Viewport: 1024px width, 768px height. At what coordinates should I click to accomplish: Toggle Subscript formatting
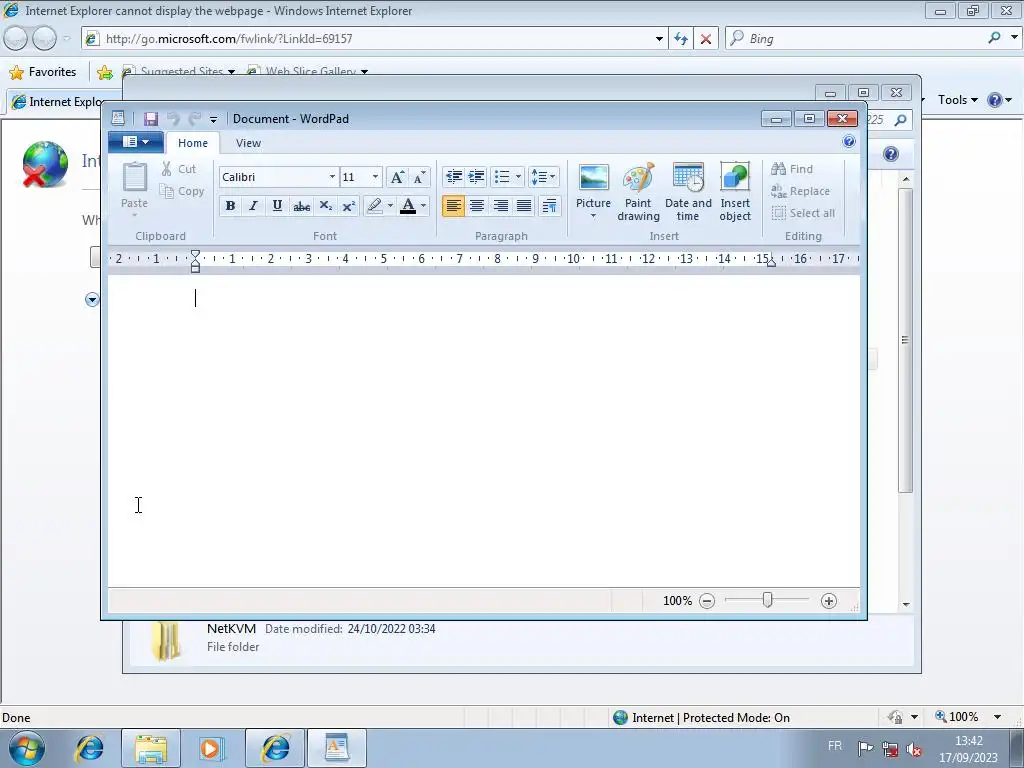325,206
